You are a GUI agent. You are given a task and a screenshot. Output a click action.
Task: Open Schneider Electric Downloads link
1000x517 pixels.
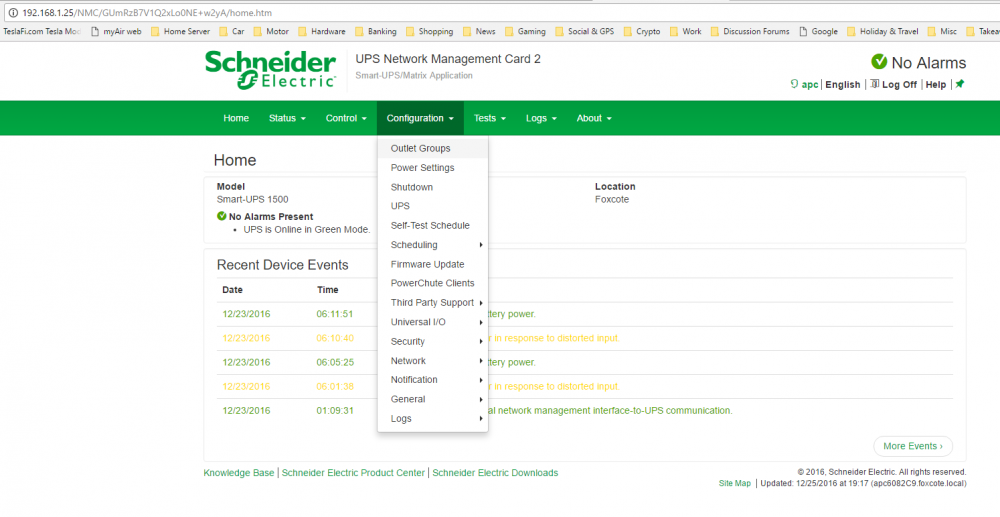495,473
